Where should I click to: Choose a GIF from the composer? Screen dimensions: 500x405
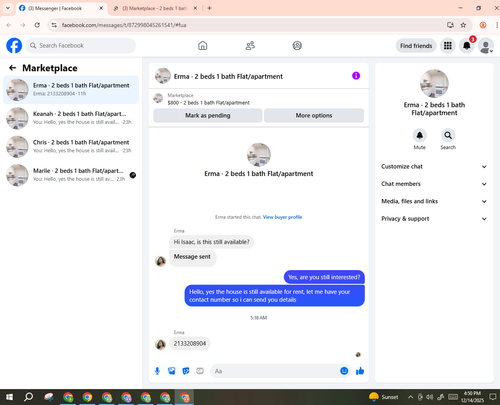coord(200,371)
